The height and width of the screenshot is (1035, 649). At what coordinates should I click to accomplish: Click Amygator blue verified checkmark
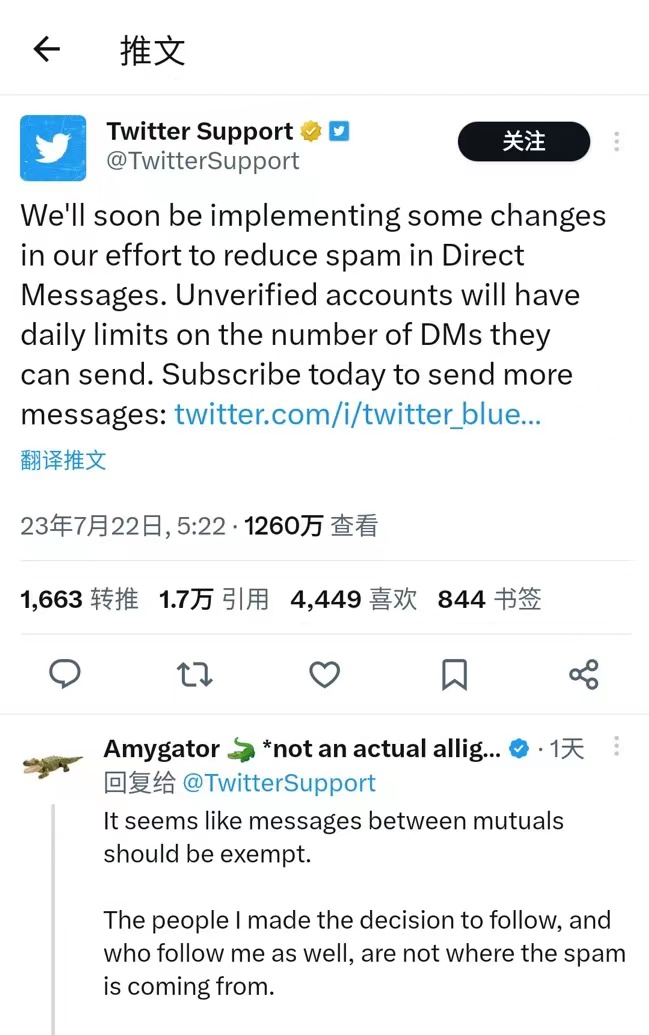click(x=520, y=749)
